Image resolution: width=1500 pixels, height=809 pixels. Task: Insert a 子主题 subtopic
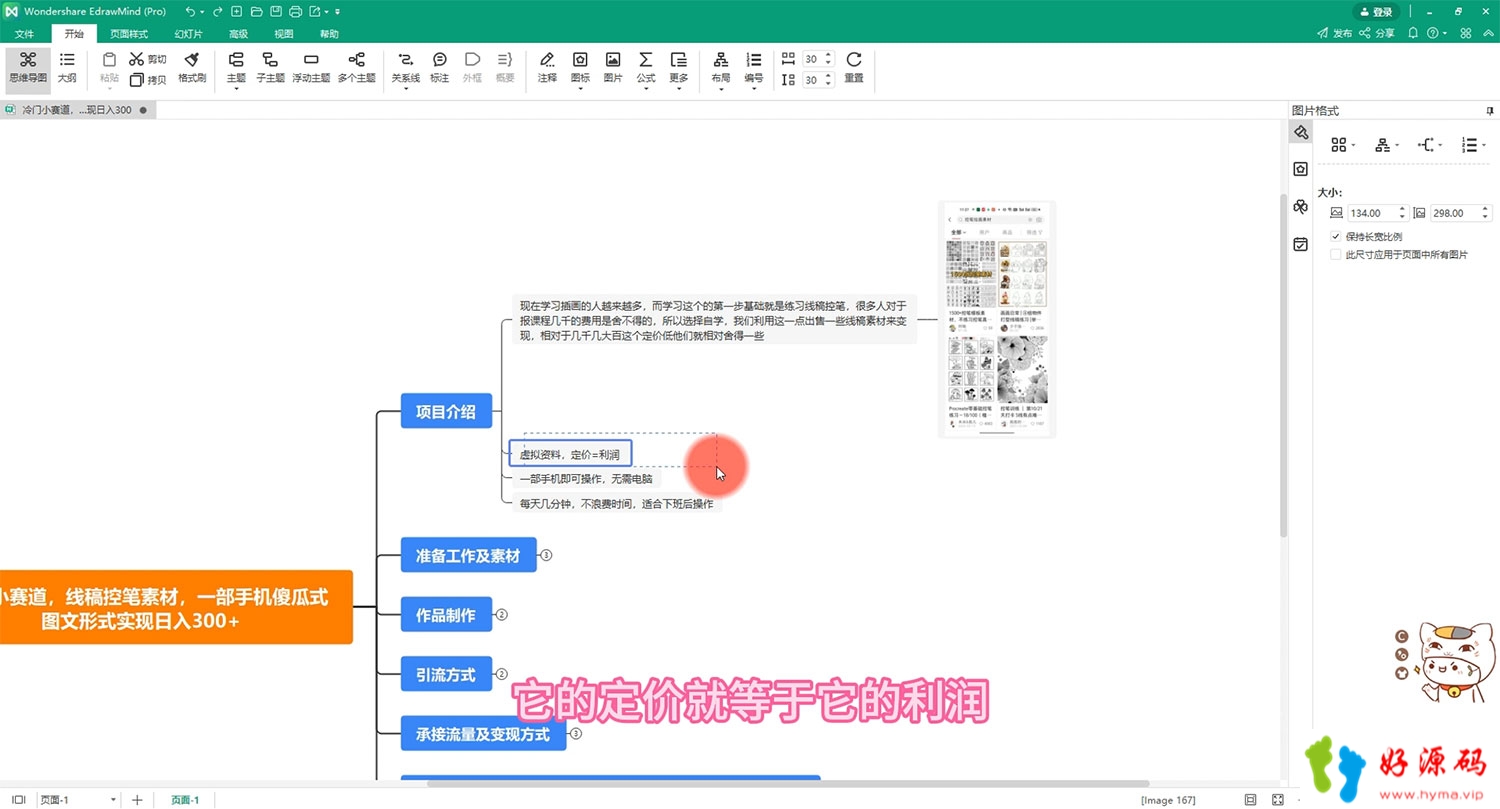pos(270,68)
